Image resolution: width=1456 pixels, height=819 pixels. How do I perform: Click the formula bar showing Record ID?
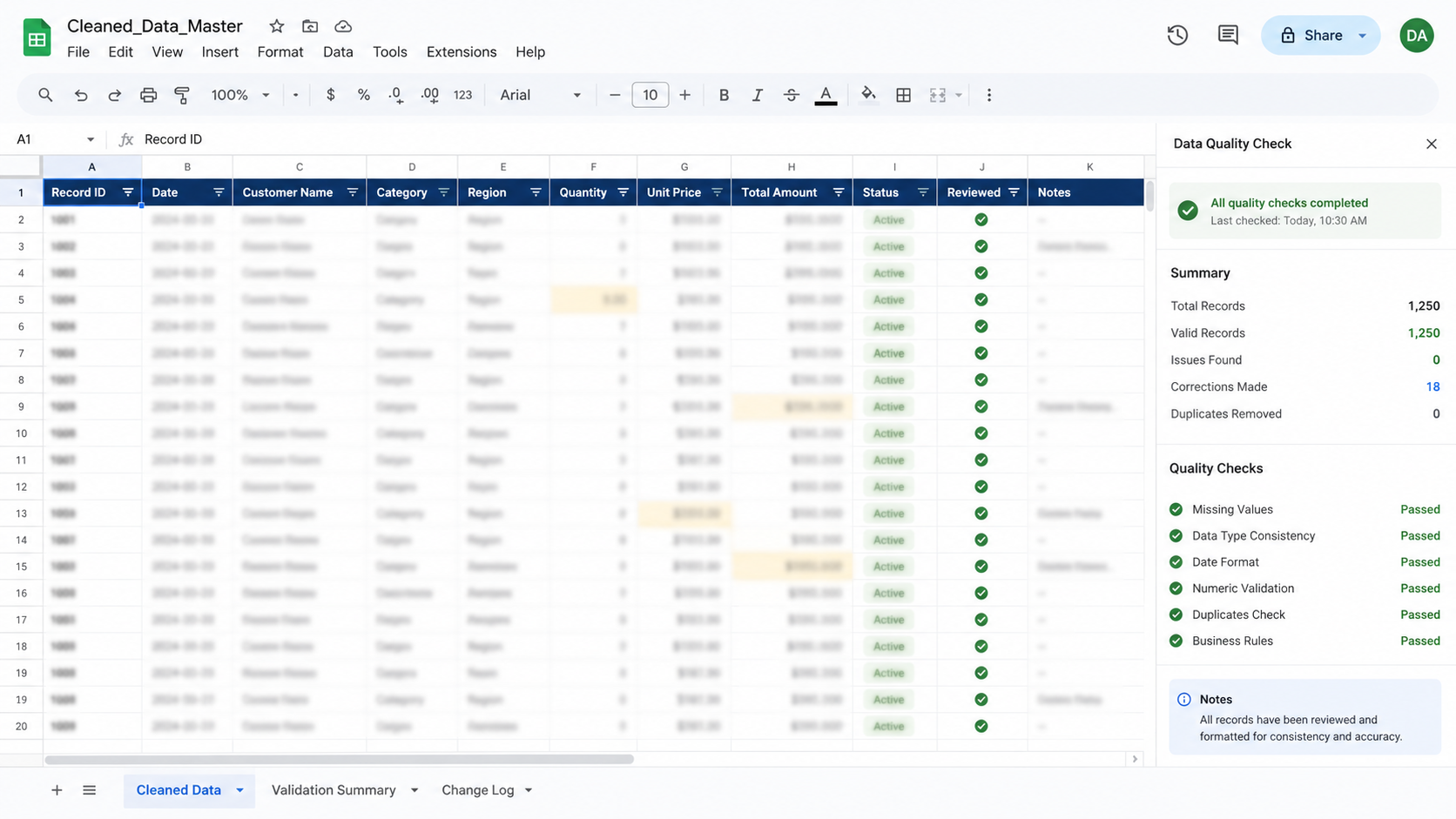point(644,139)
